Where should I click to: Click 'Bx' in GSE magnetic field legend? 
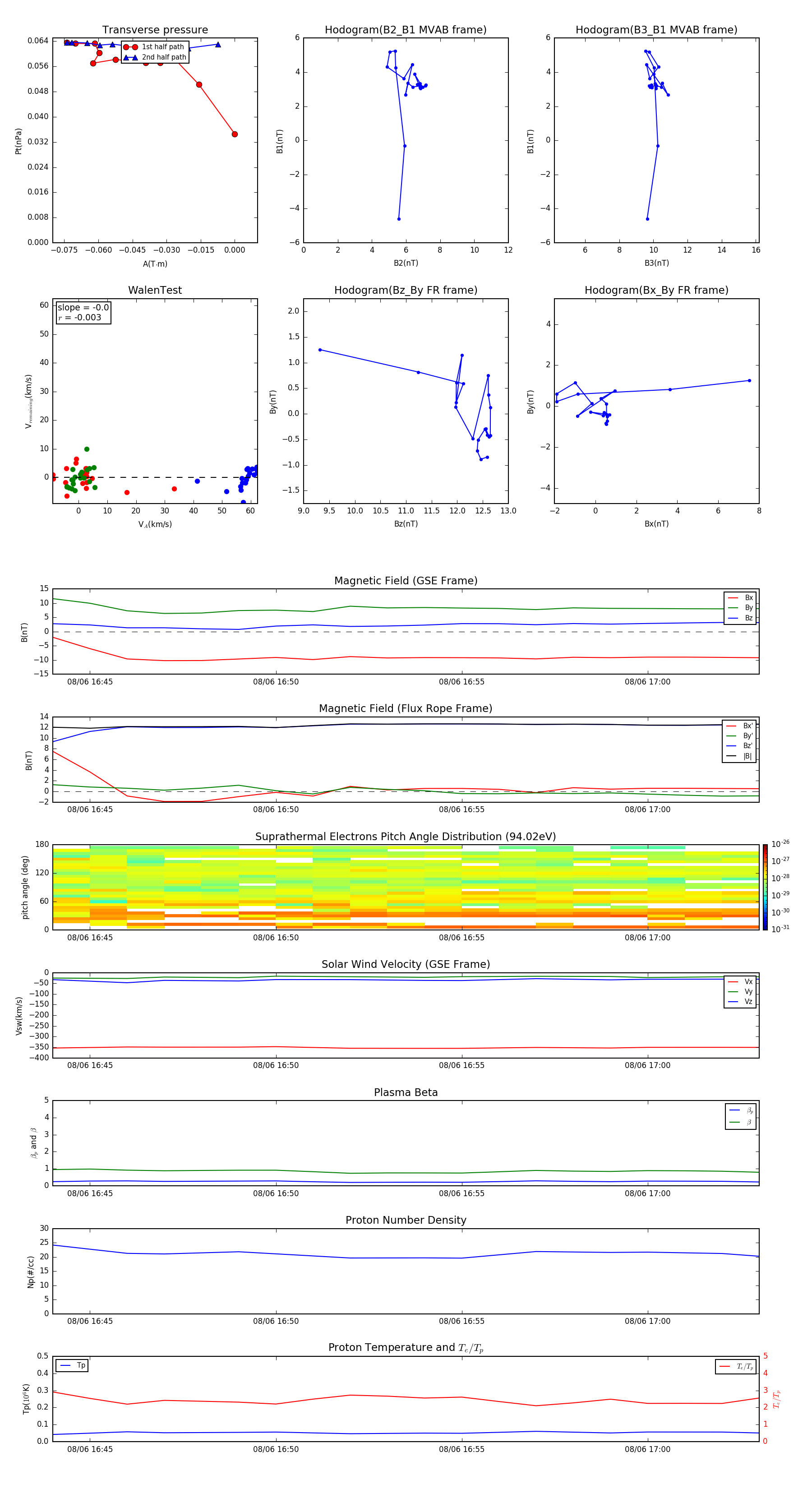click(x=741, y=598)
